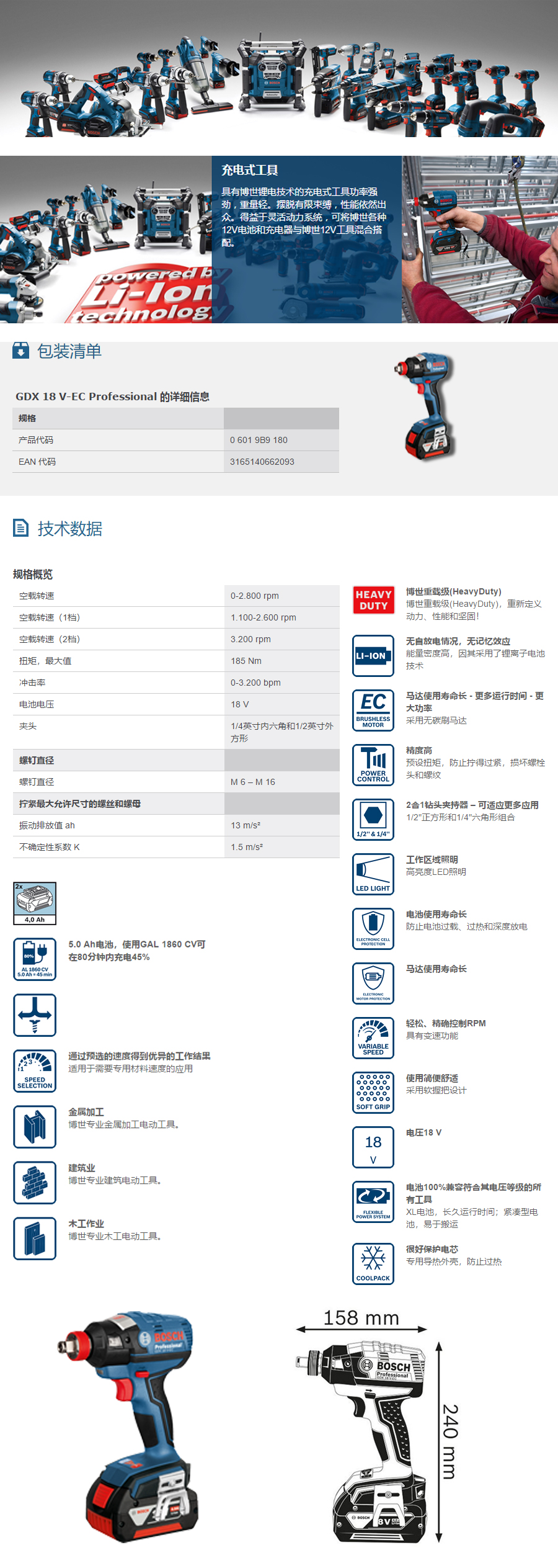
Task: Click the 1.100-2.600 rpm value
Action: [x=263, y=617]
